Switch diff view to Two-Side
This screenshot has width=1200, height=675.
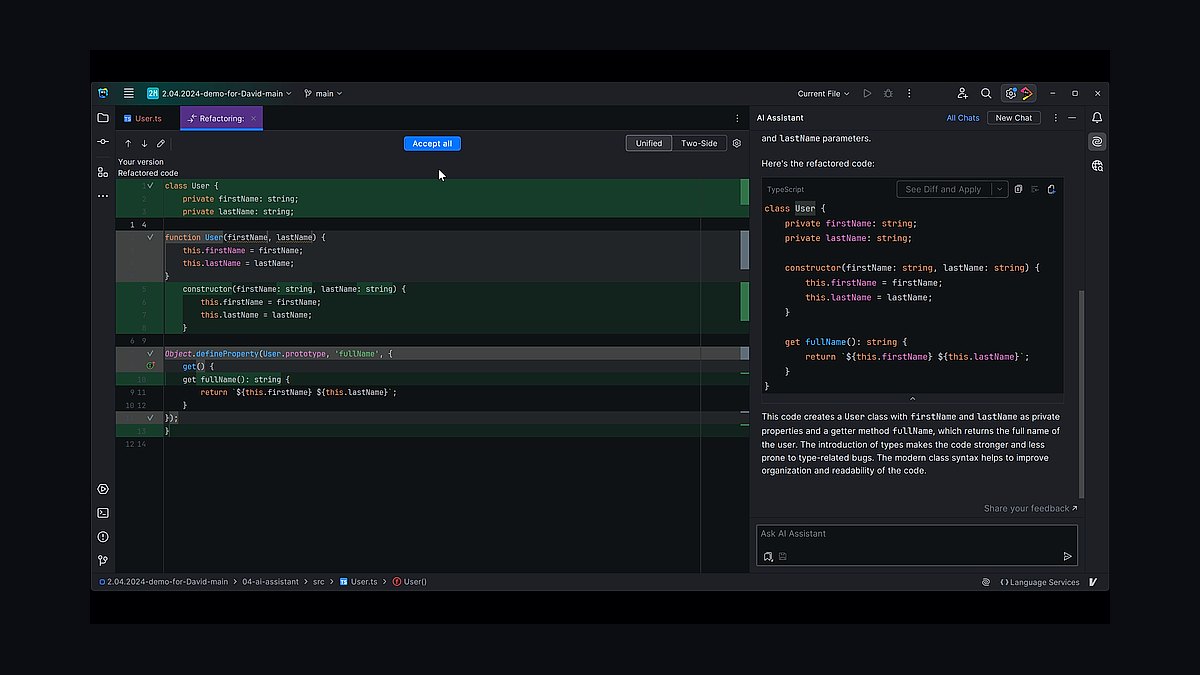(x=699, y=143)
